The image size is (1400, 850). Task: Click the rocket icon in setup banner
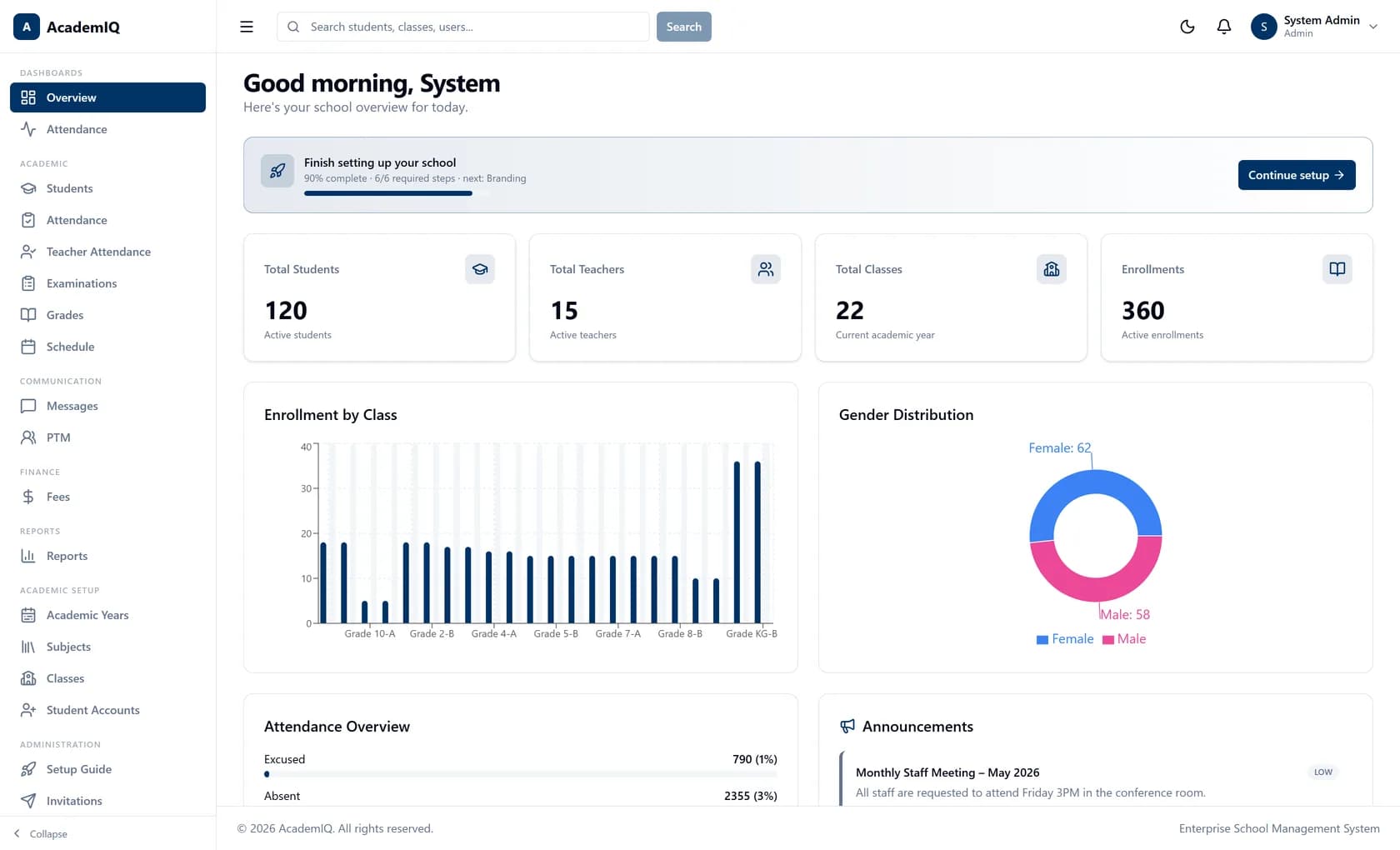tap(277, 171)
